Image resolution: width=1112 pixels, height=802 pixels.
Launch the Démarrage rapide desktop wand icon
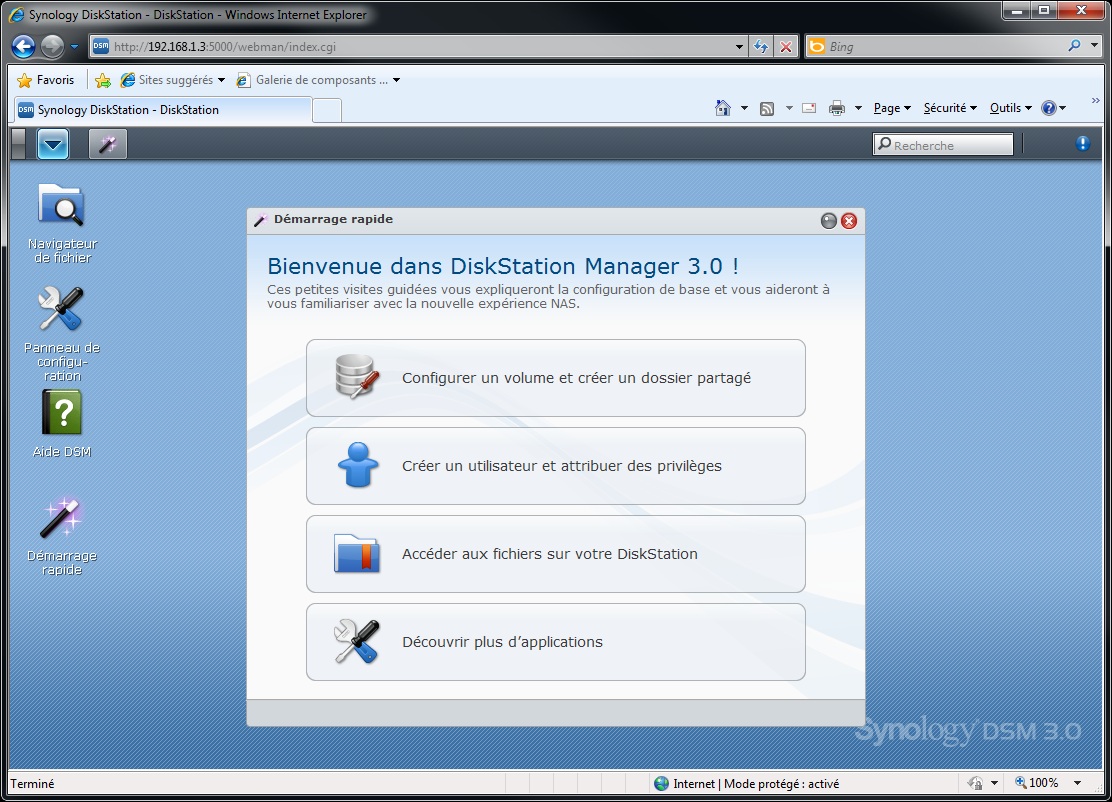[62, 535]
